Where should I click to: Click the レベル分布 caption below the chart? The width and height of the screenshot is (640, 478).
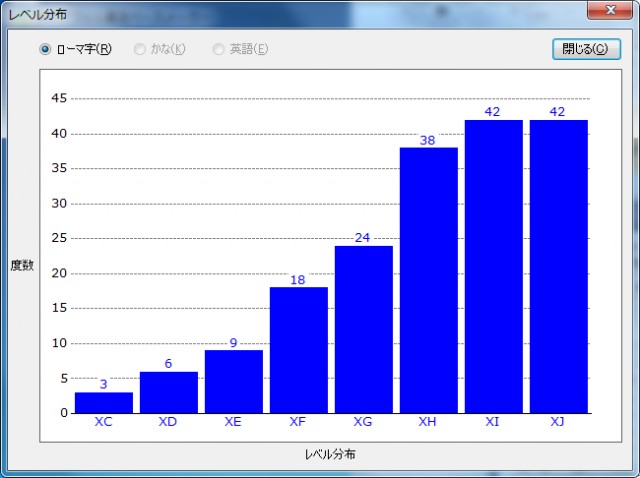coord(330,454)
